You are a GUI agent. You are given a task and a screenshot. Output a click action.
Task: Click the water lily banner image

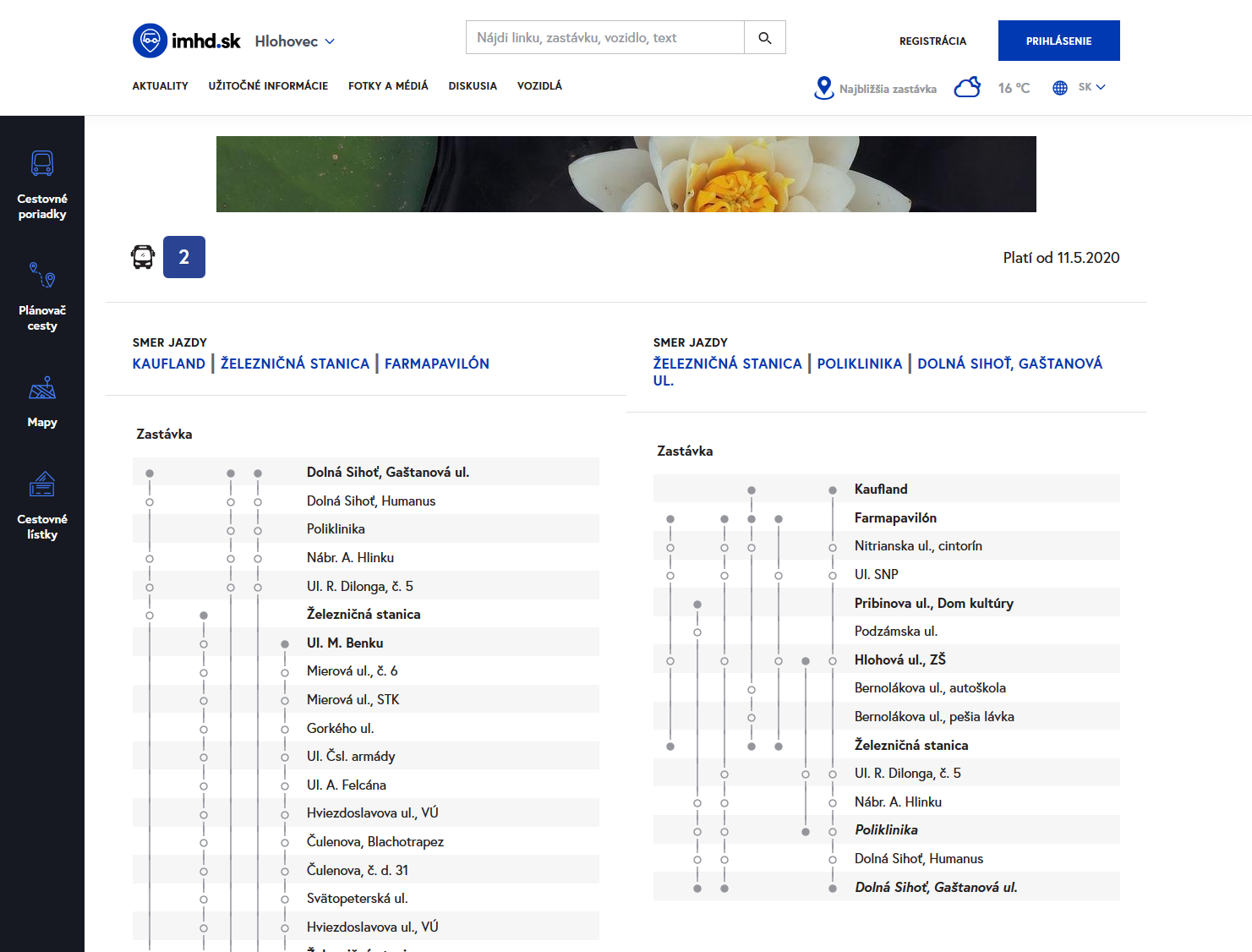626,174
